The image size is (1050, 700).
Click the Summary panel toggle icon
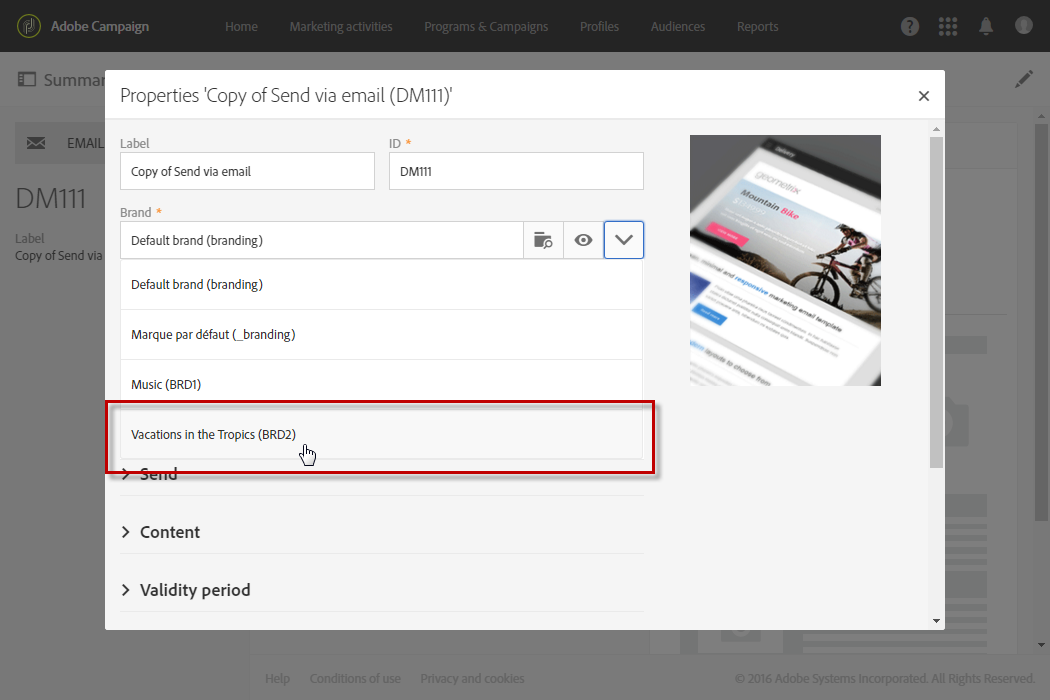27,80
